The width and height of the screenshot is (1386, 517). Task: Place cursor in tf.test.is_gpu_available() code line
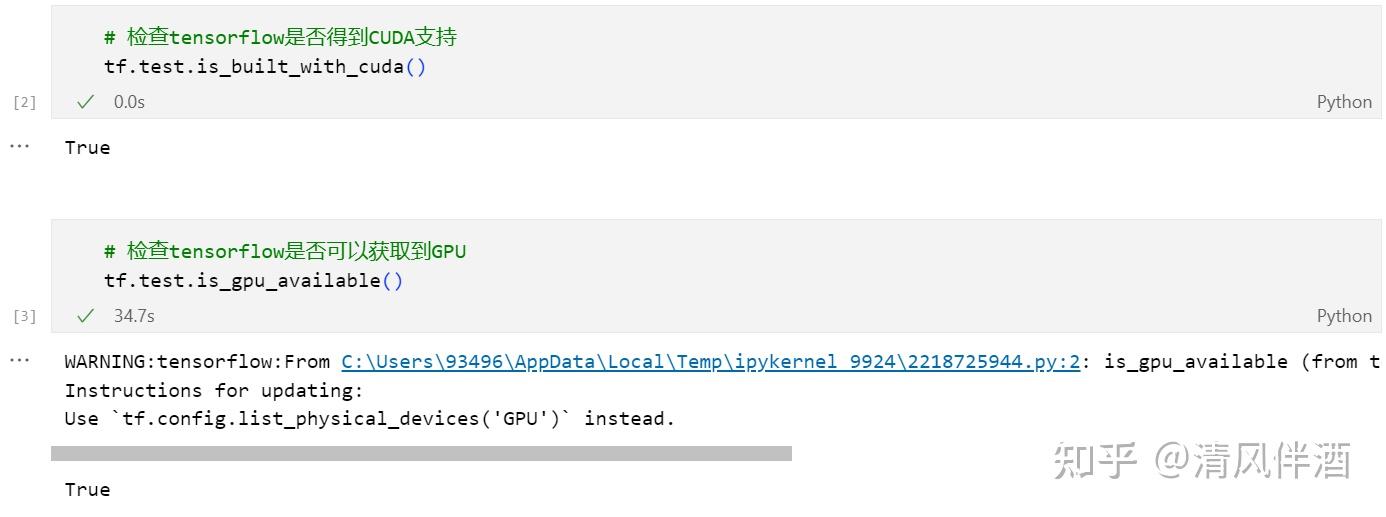pos(253,281)
